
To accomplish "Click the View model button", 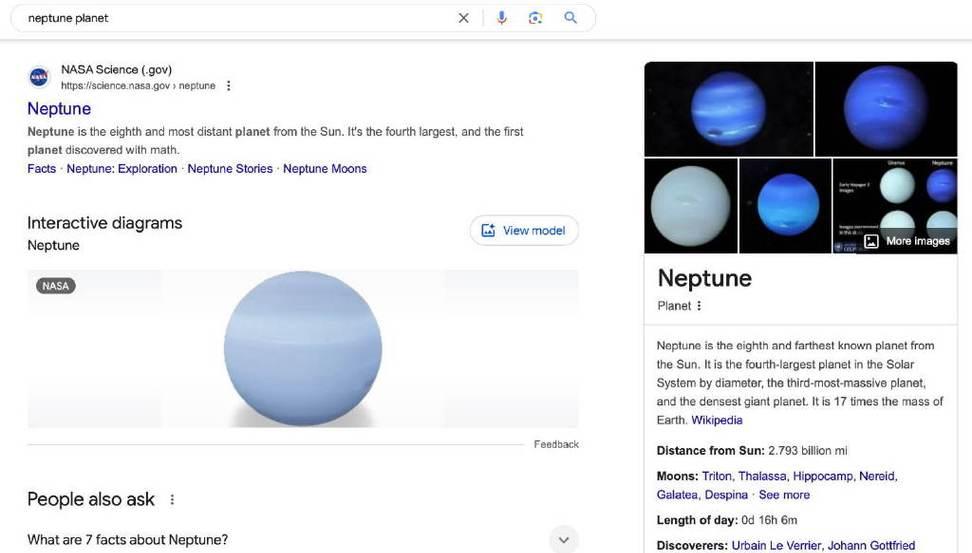I will pos(524,231).
